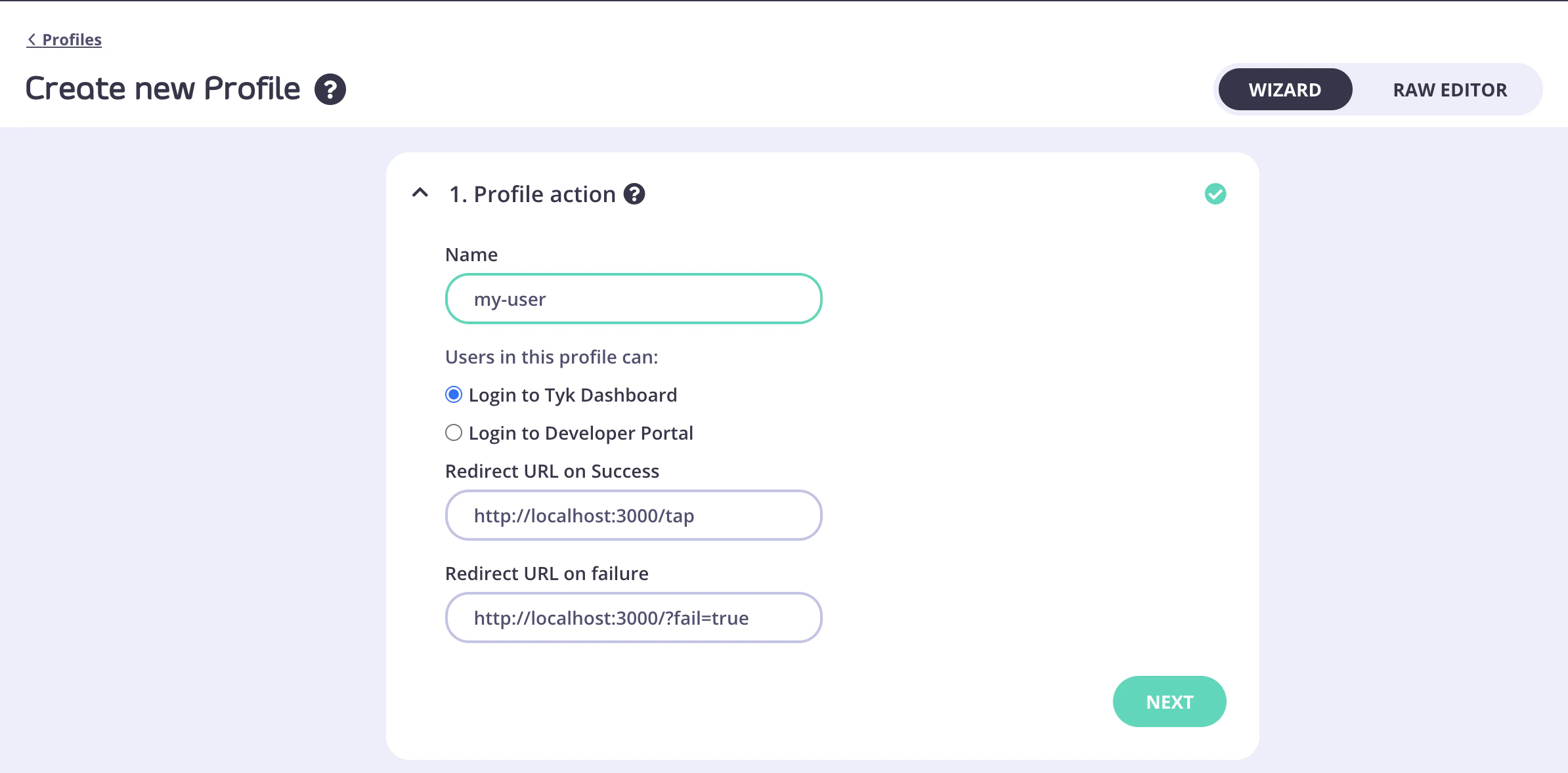Select the Login to Developer Portal option
Image resolution: width=1568 pixels, height=773 pixels.
(453, 432)
